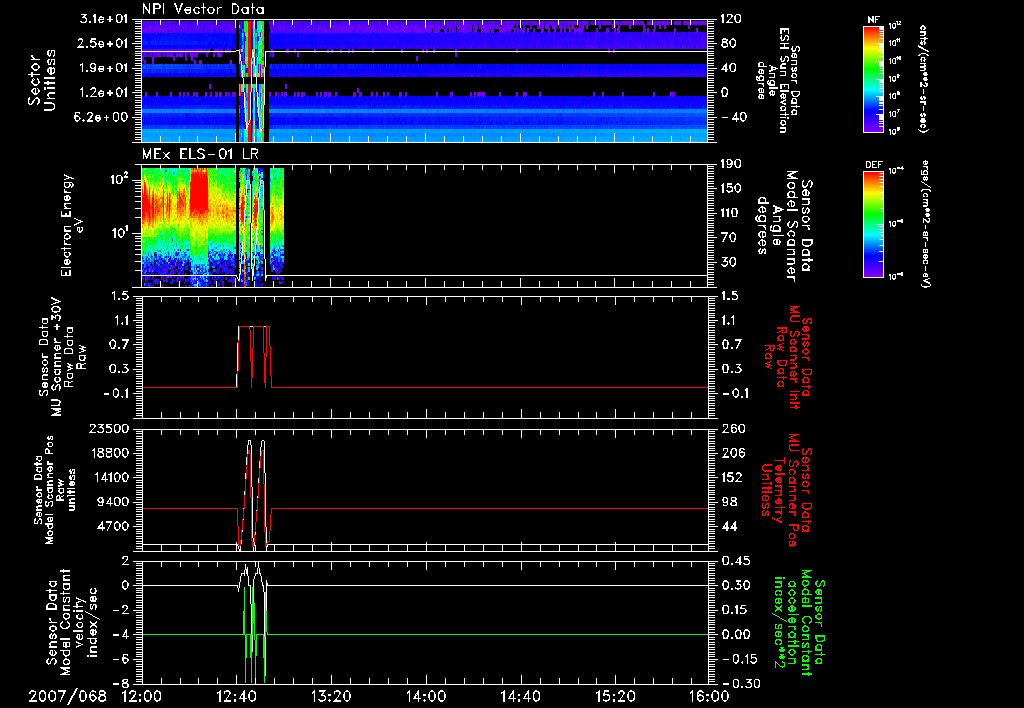Screen dimensions: 1024x708
Task: Click the 'Model Scanner Pos Raw unitless' axis label
Action: click(x=57, y=490)
